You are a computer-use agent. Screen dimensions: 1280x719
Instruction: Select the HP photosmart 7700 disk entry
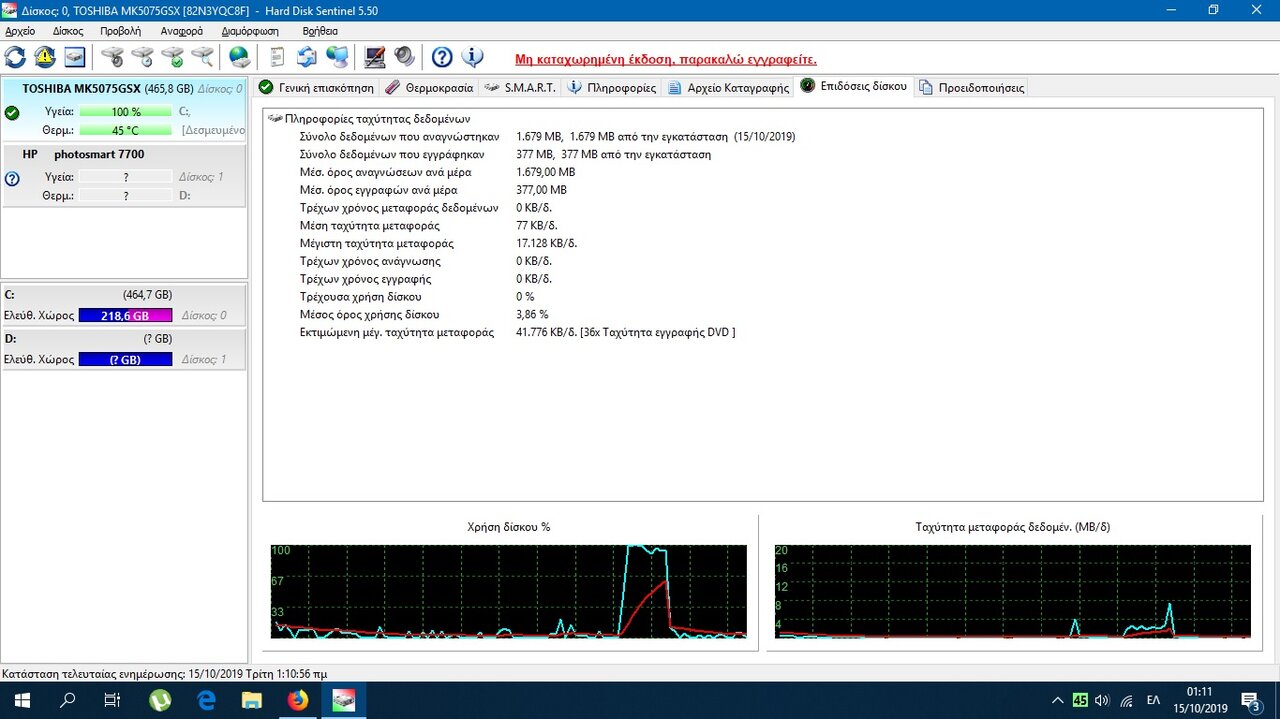coord(124,175)
